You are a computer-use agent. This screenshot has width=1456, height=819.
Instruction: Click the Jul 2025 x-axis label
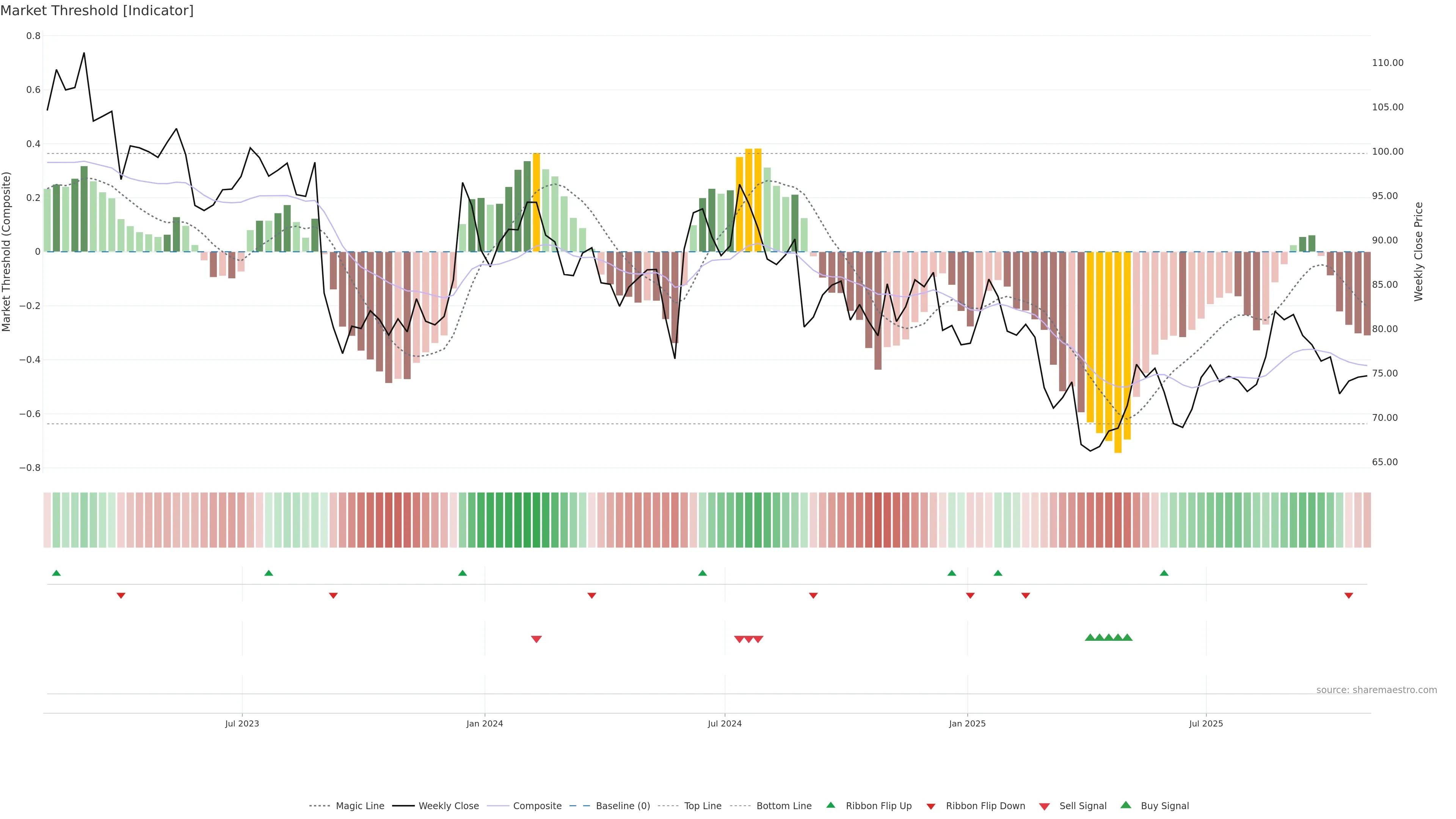tap(1206, 723)
